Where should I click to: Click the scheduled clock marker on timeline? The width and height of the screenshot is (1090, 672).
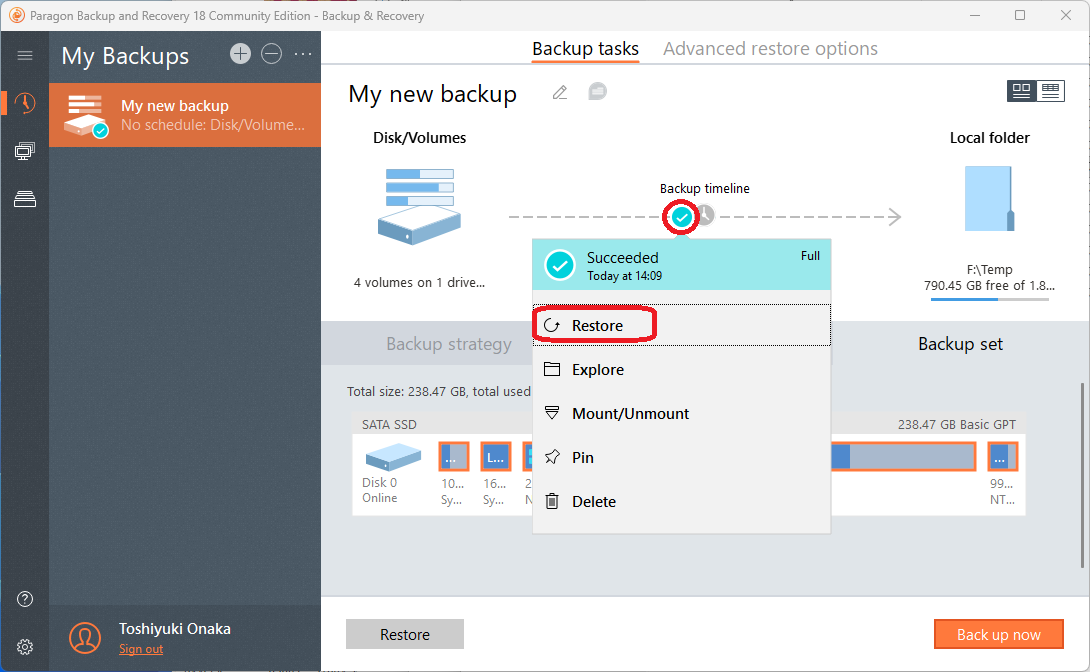click(705, 215)
